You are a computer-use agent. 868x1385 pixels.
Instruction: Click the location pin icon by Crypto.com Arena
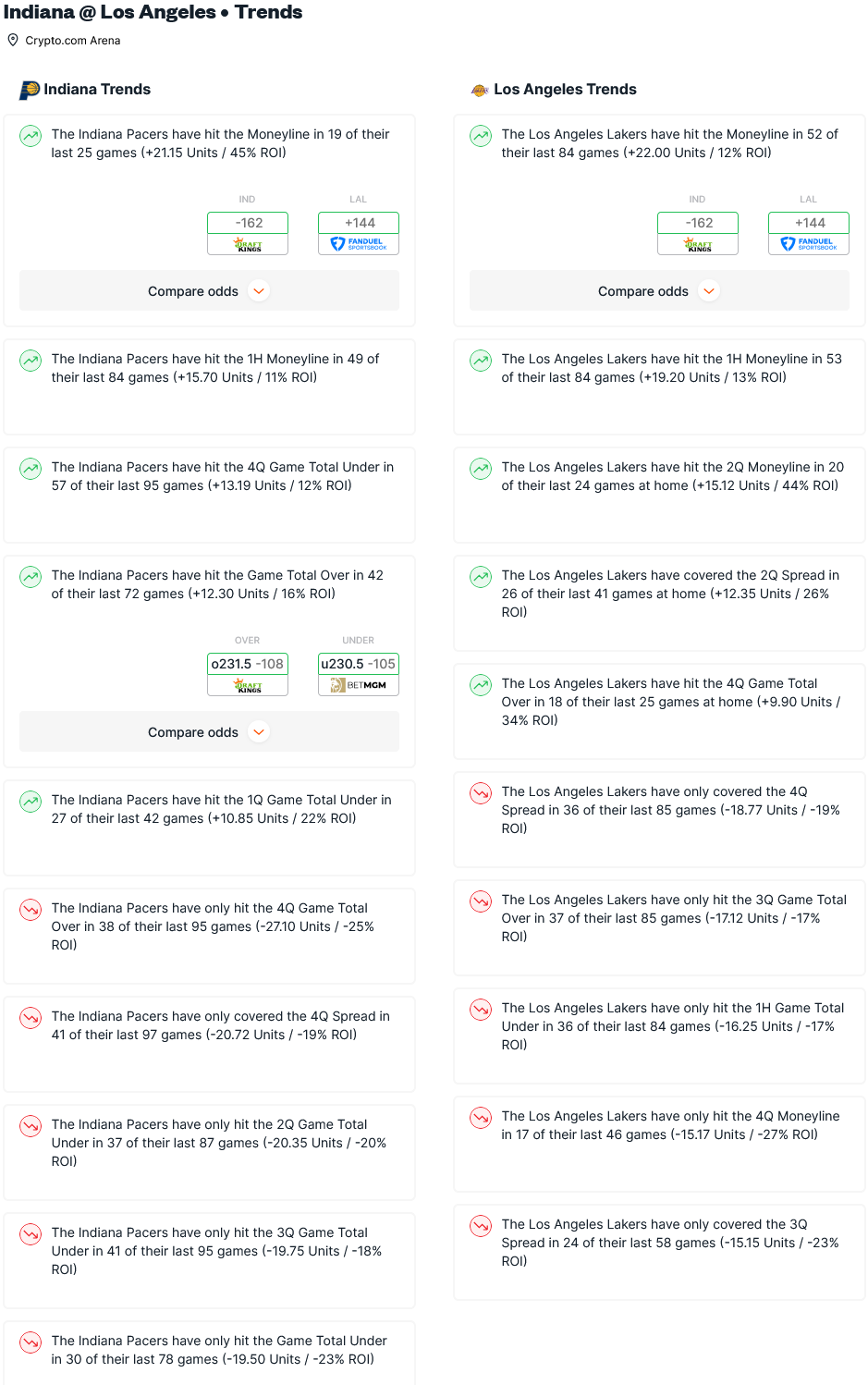tap(13, 40)
